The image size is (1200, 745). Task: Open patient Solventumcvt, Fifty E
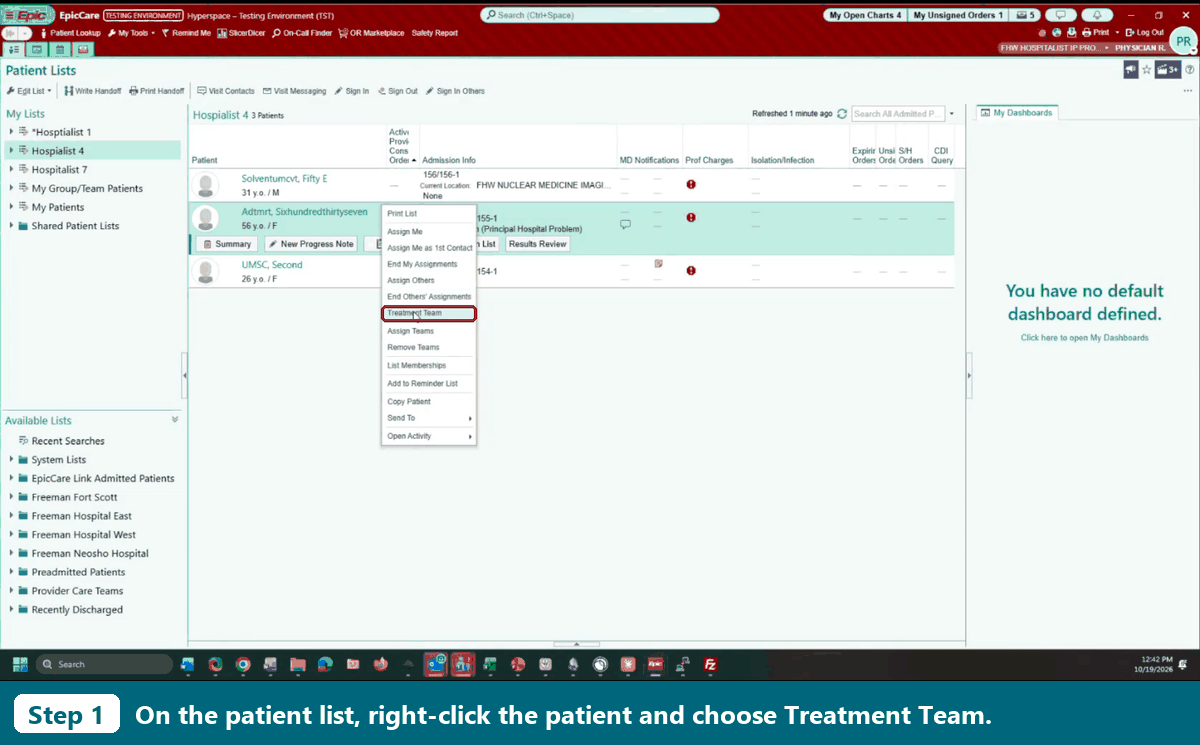click(284, 179)
